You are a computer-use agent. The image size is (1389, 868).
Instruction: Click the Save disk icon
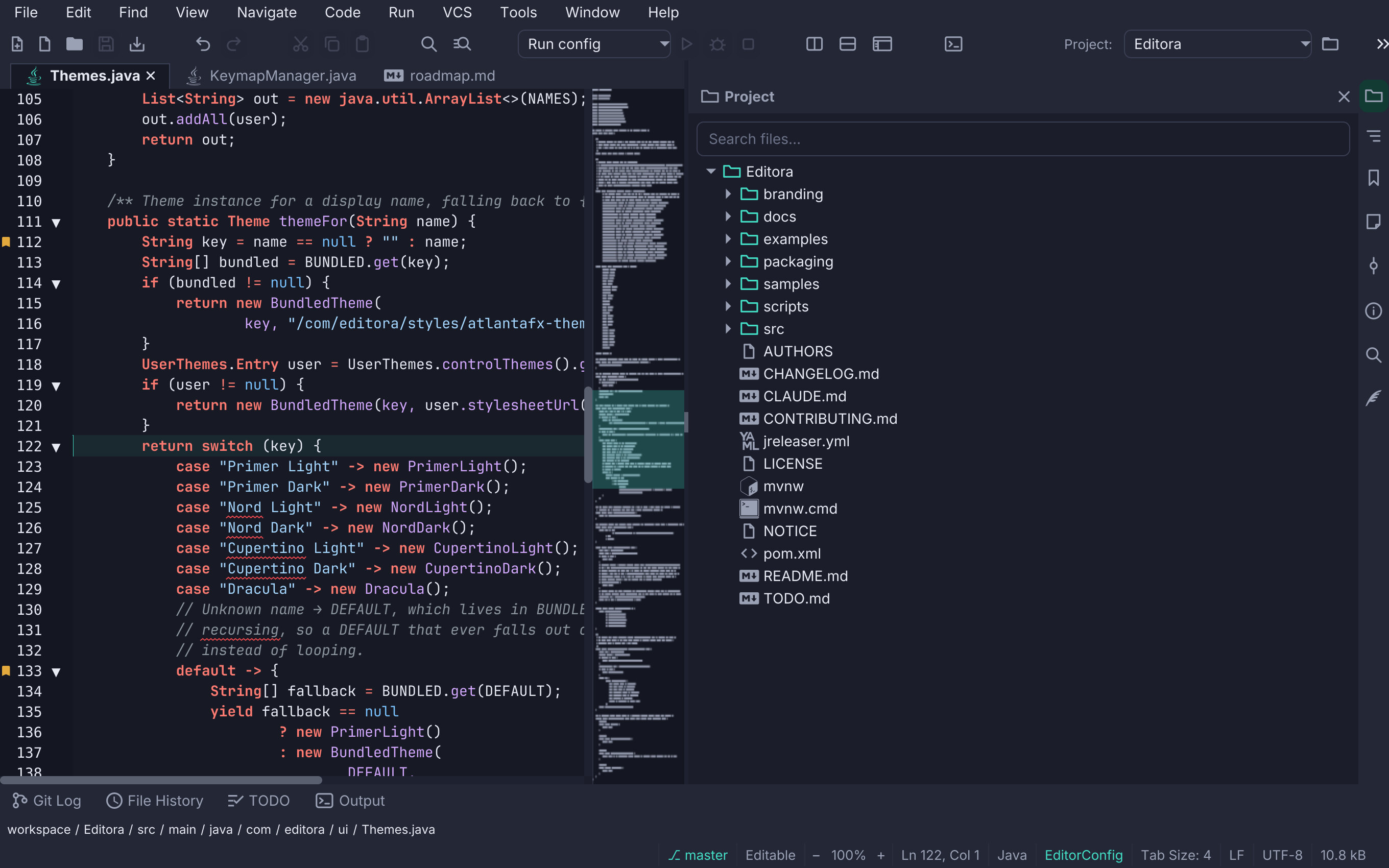pos(106,44)
